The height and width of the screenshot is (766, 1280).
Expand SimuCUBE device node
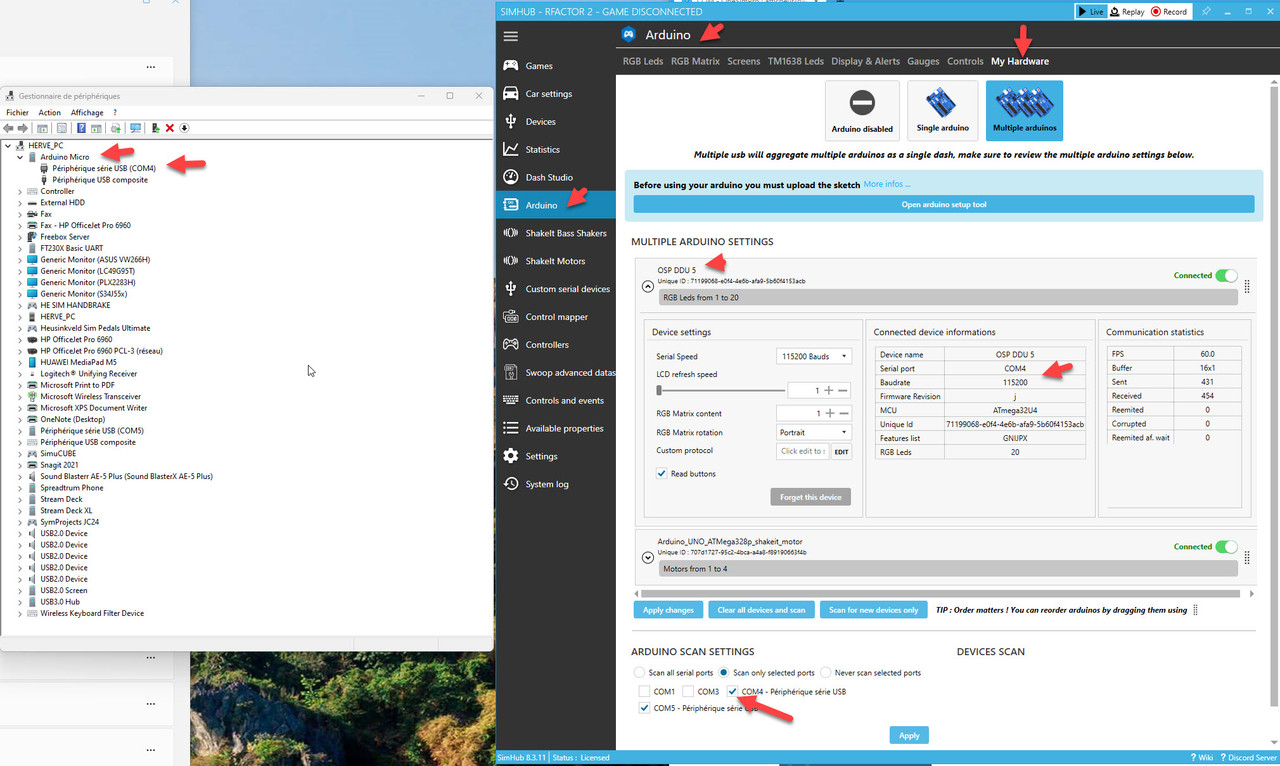point(20,453)
